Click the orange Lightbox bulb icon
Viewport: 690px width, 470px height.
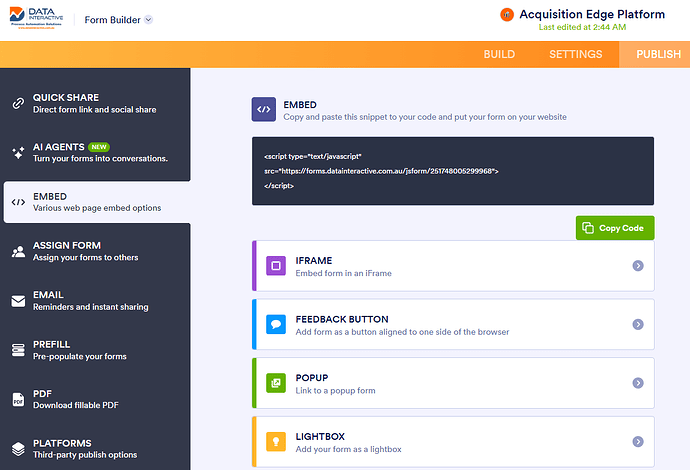(276, 441)
